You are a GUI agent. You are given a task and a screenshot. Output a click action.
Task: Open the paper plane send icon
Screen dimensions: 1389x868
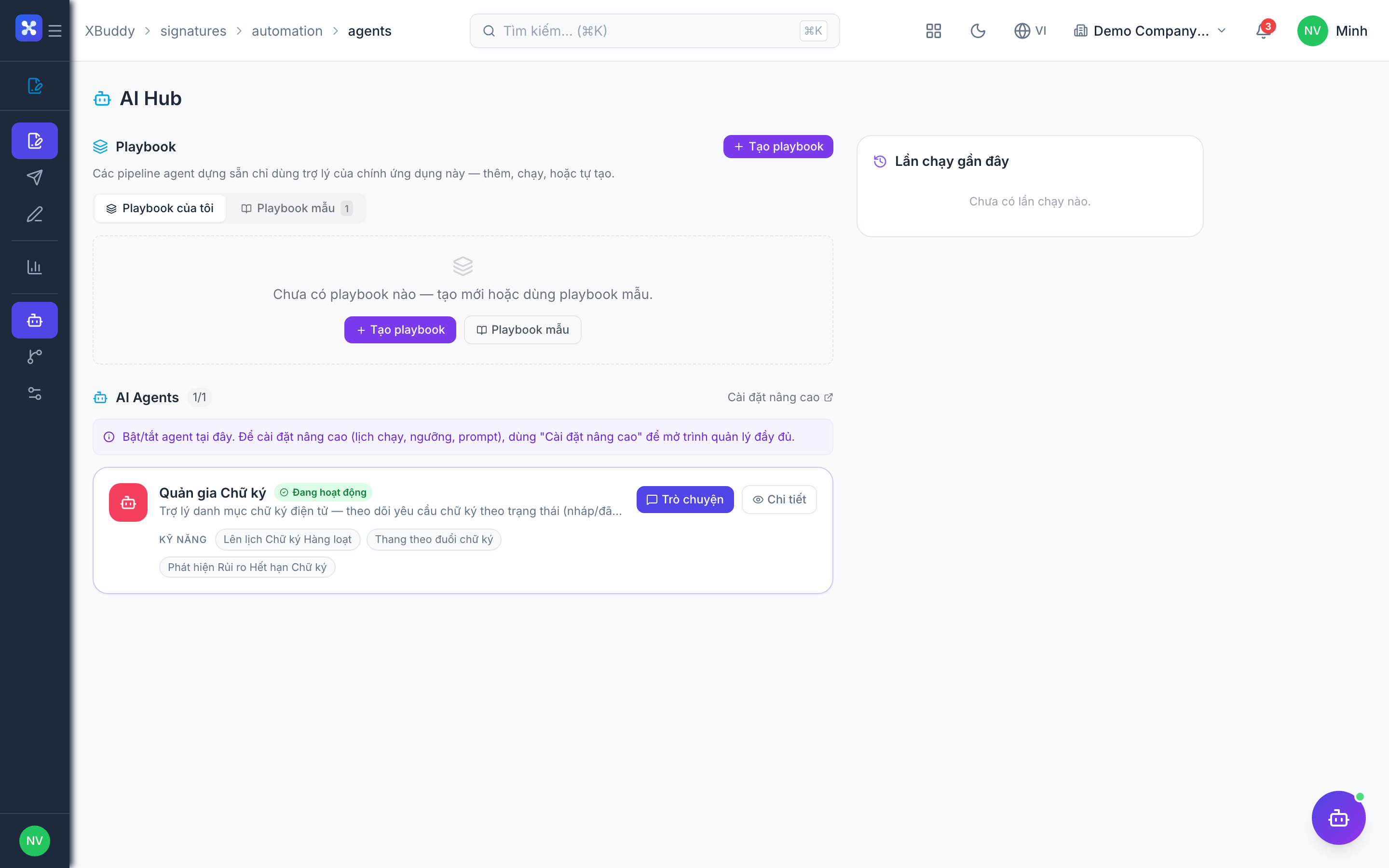point(34,177)
